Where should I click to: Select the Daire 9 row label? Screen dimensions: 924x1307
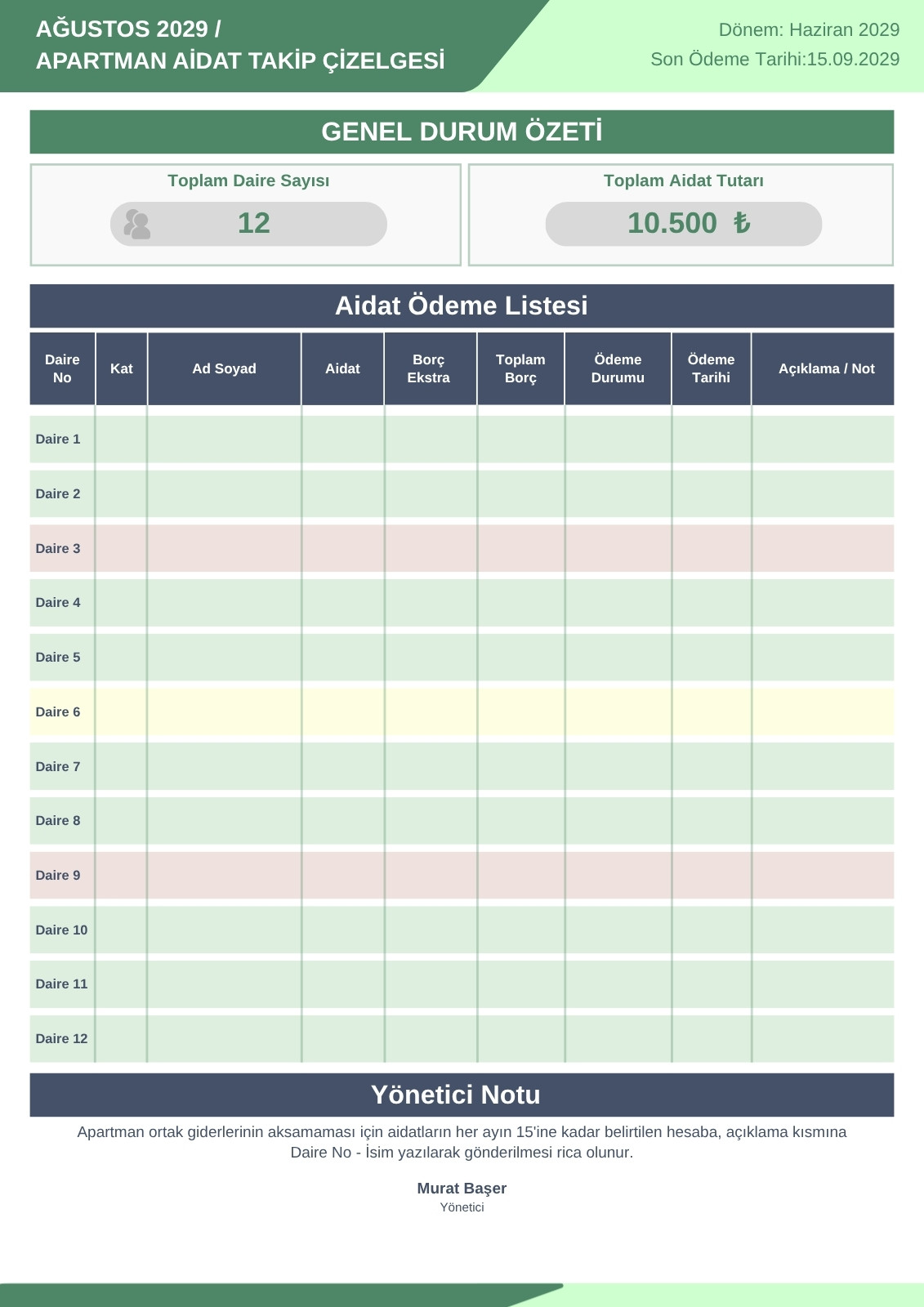58,876
